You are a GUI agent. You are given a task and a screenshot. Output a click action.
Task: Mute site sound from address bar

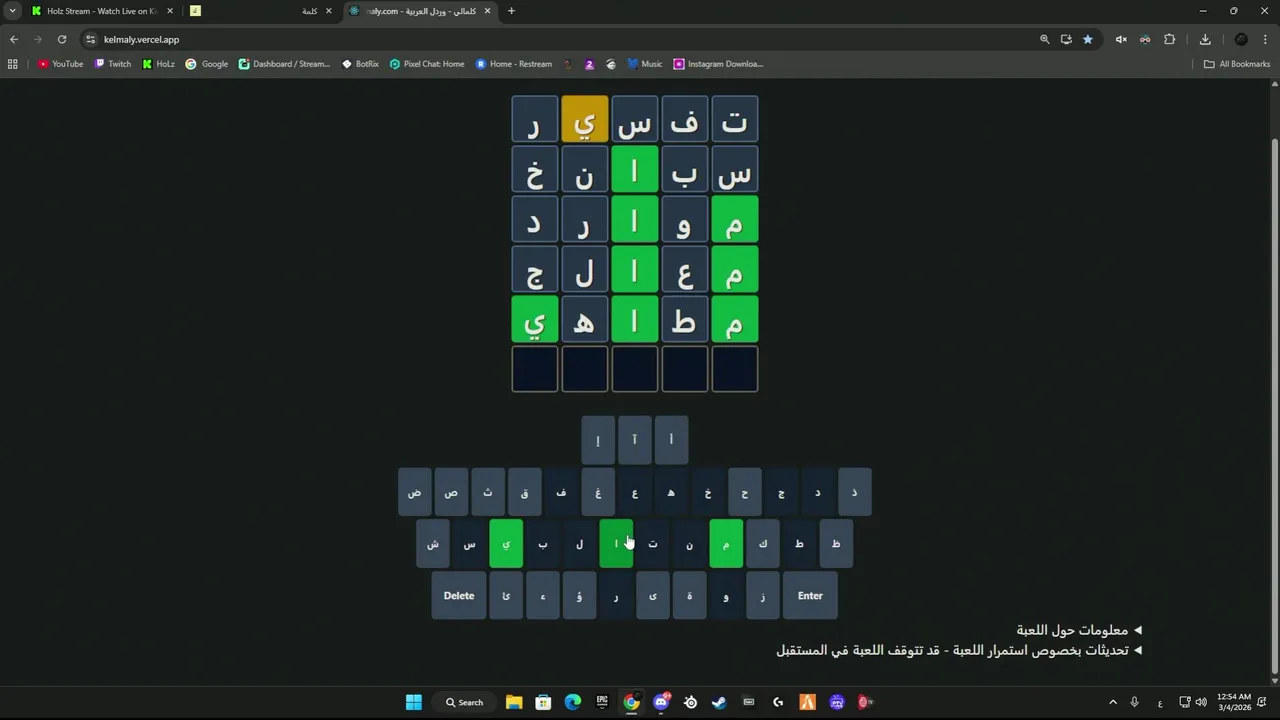[1121, 39]
